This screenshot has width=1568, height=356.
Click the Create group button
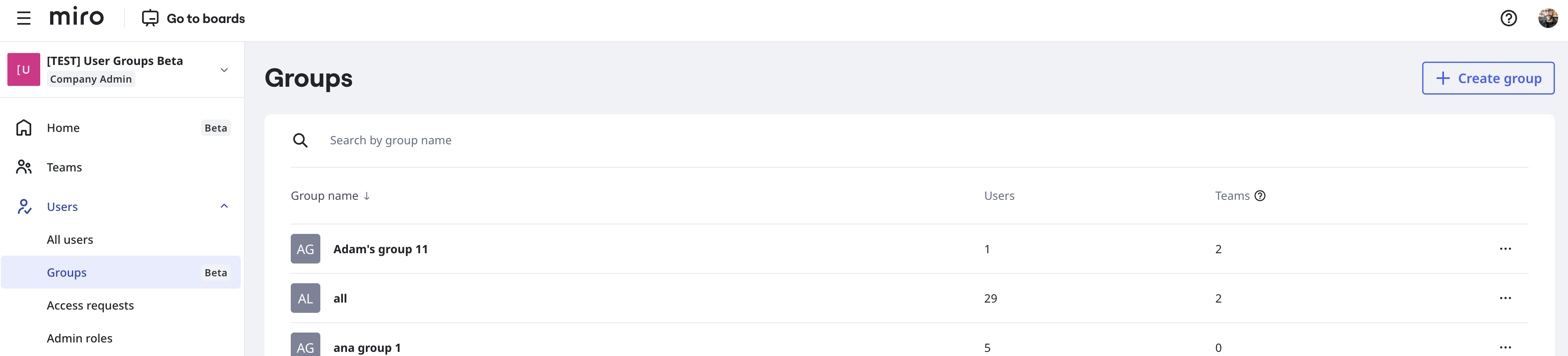pos(1488,78)
